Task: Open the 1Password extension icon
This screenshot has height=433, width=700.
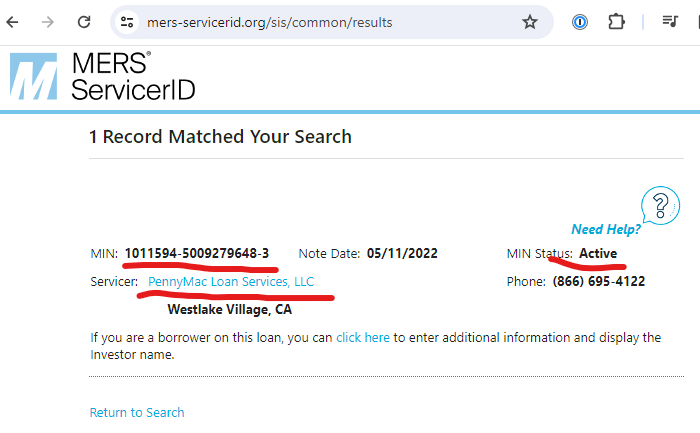Action: [580, 22]
